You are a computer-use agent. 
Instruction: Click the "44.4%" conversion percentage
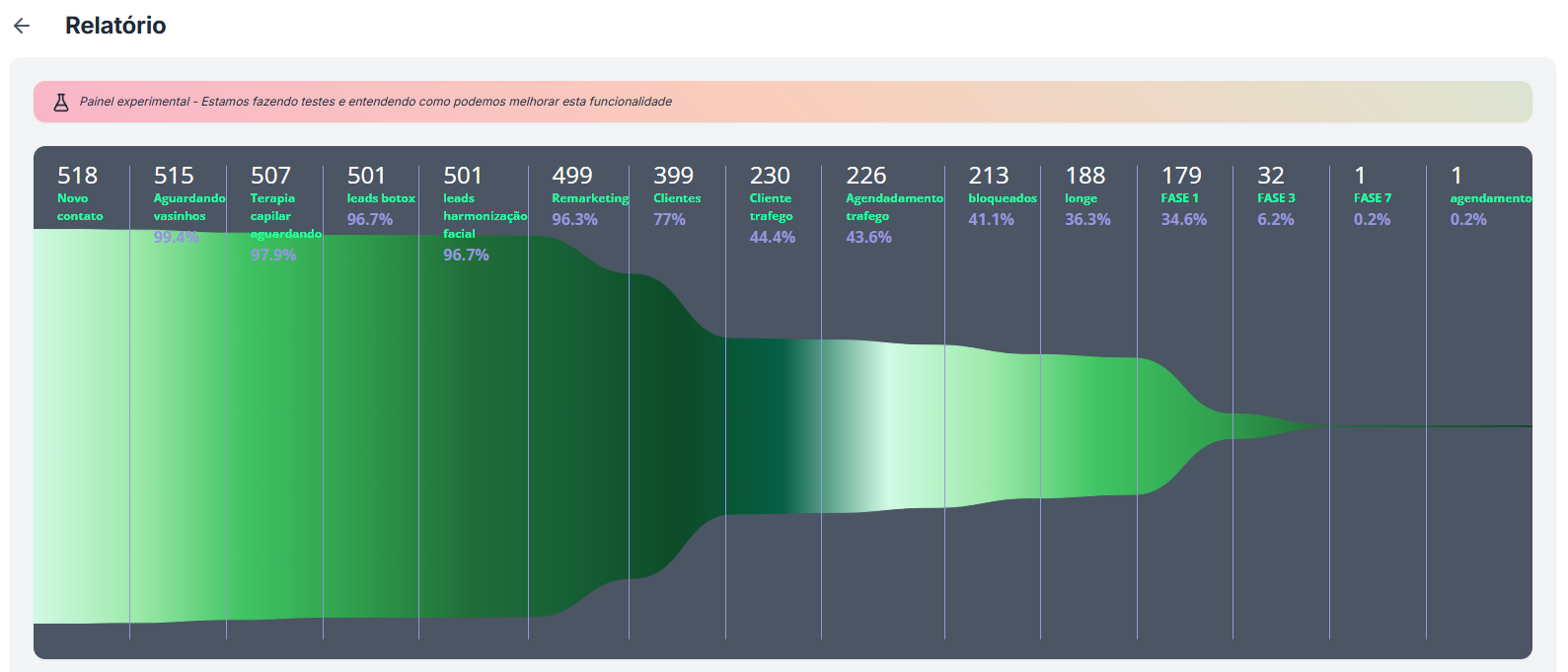[x=773, y=237]
